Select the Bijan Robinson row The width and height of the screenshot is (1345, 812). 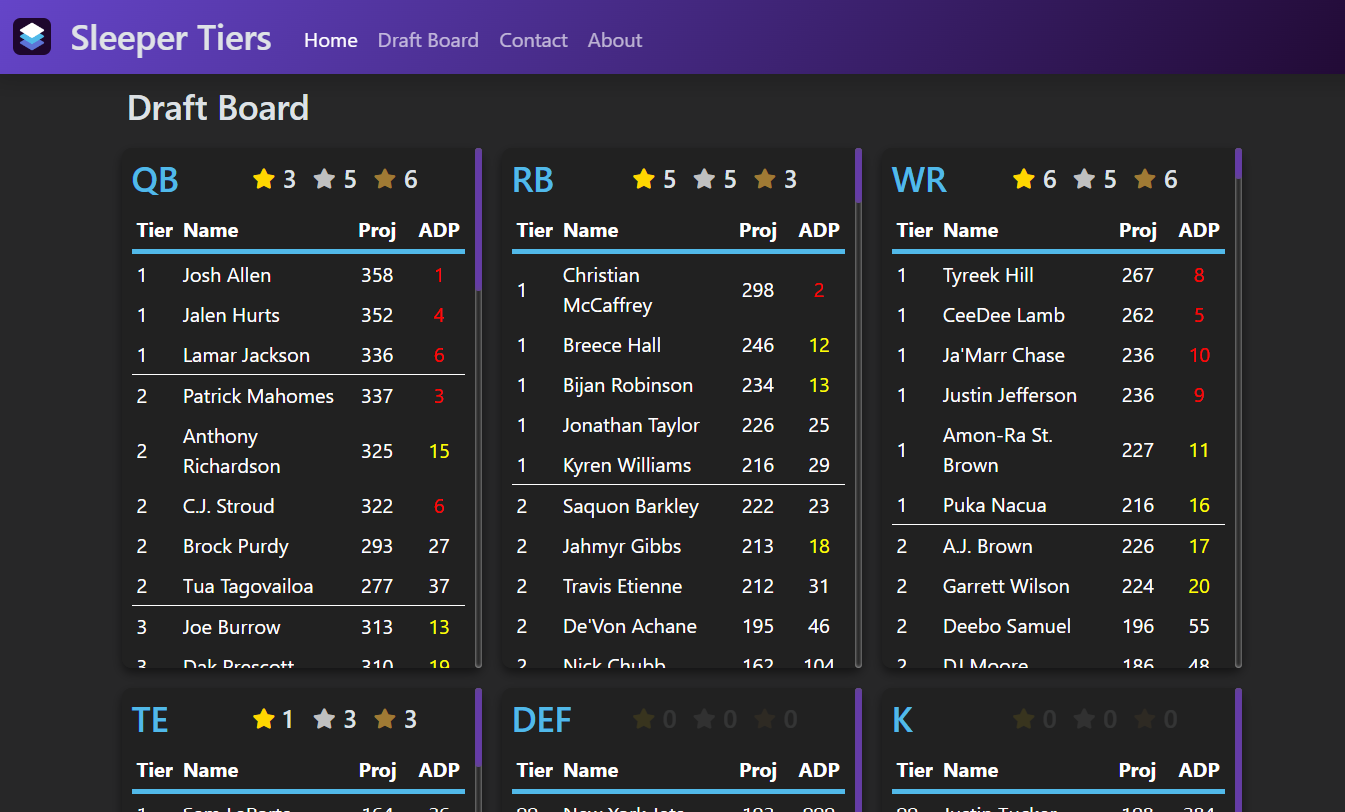tap(678, 385)
